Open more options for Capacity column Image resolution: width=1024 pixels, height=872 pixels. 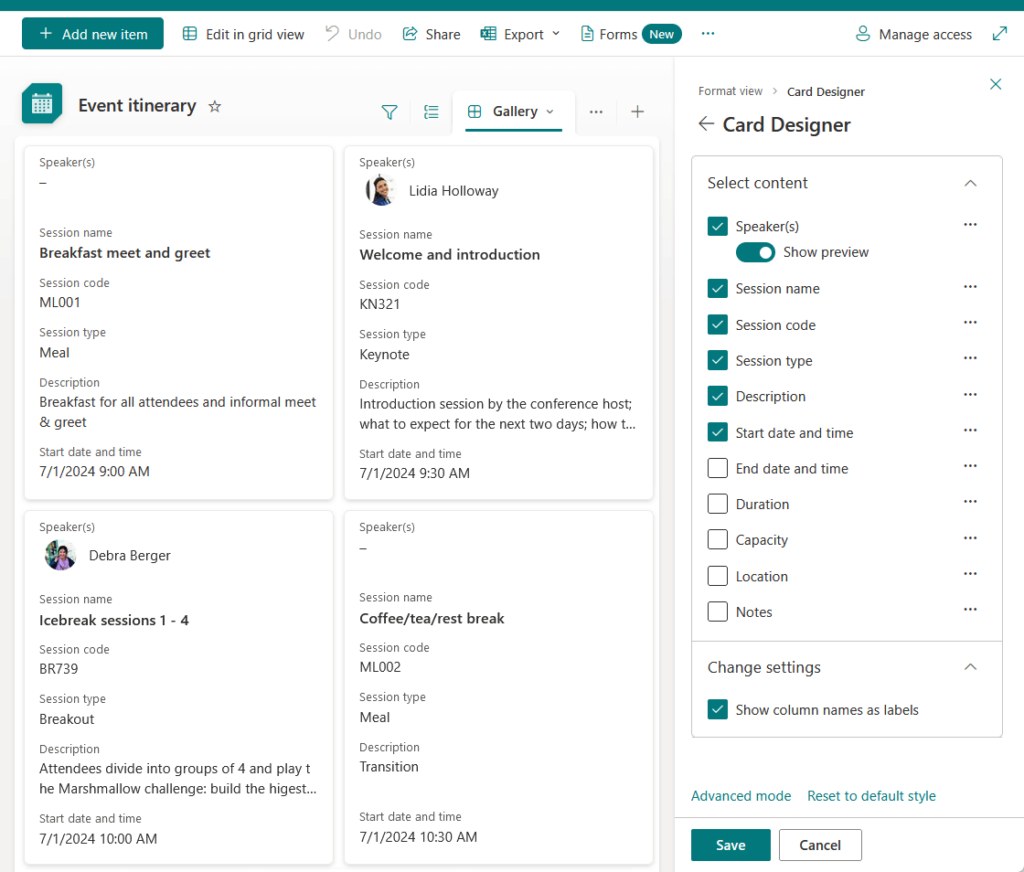(970, 538)
